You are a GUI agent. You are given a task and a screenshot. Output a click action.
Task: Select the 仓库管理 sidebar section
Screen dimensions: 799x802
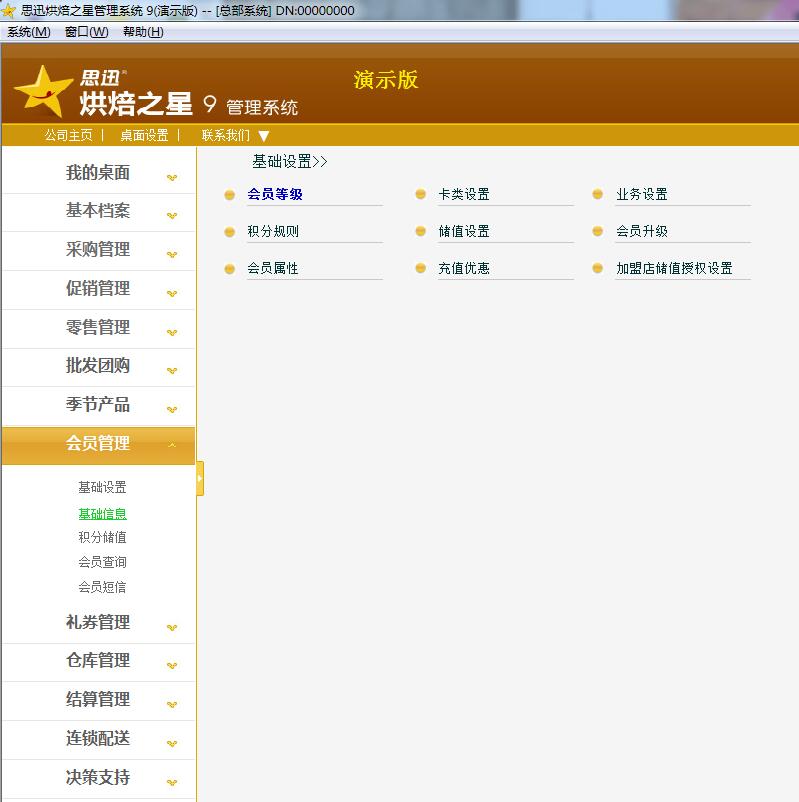pos(98,661)
